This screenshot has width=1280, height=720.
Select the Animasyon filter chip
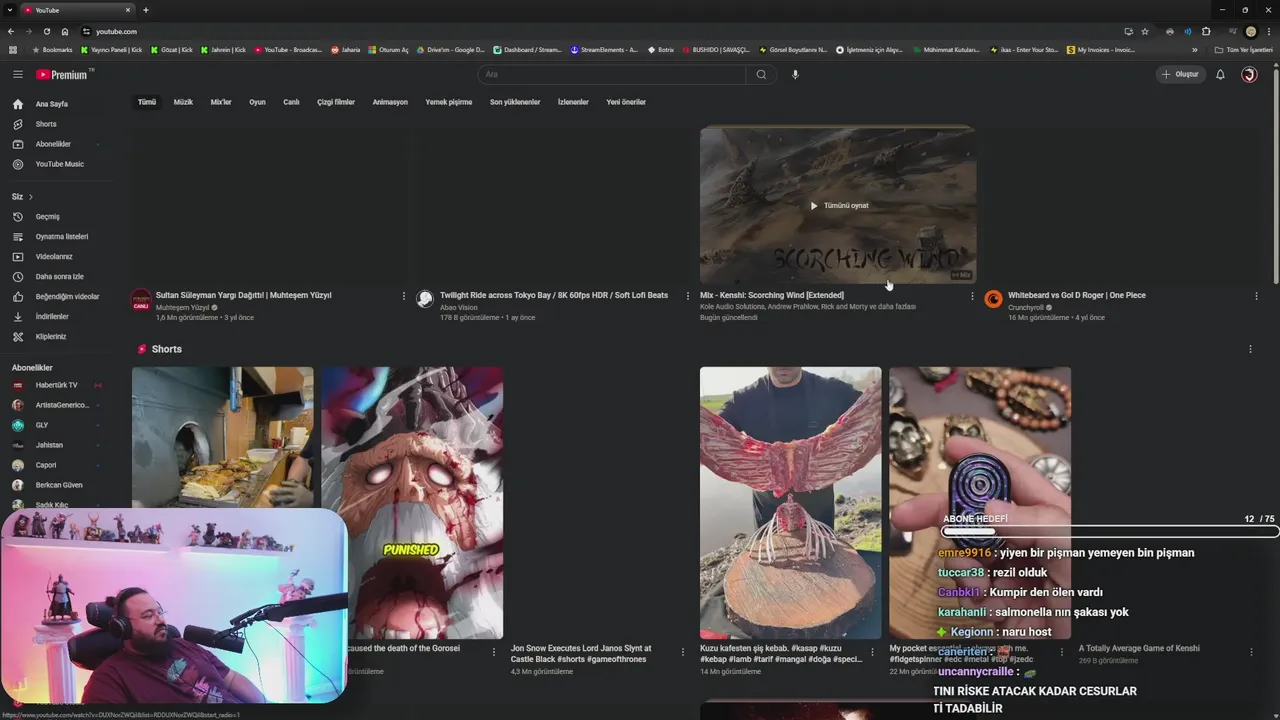(390, 102)
